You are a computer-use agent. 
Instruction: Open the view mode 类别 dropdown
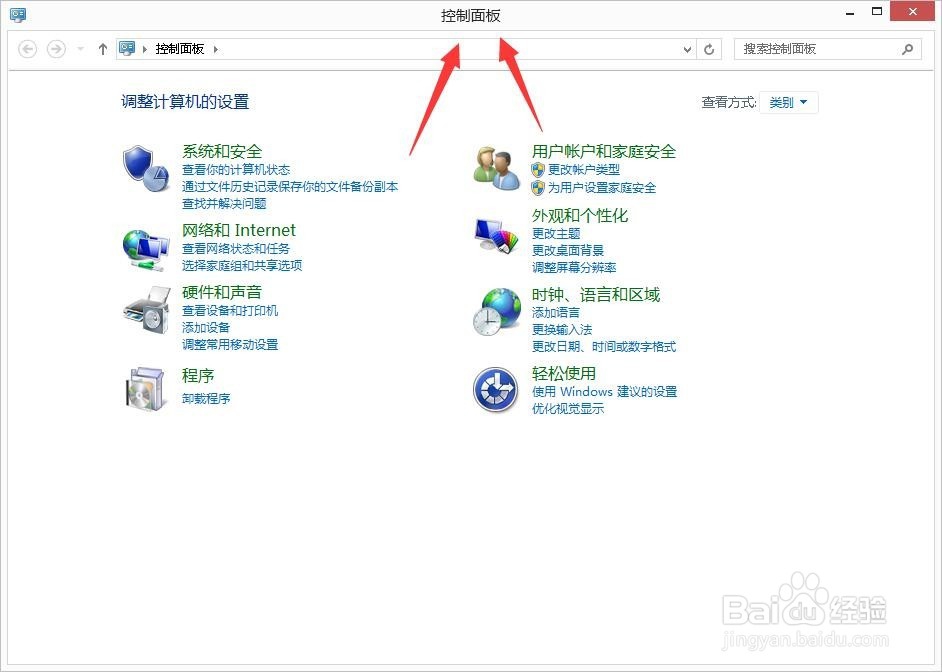click(x=788, y=102)
